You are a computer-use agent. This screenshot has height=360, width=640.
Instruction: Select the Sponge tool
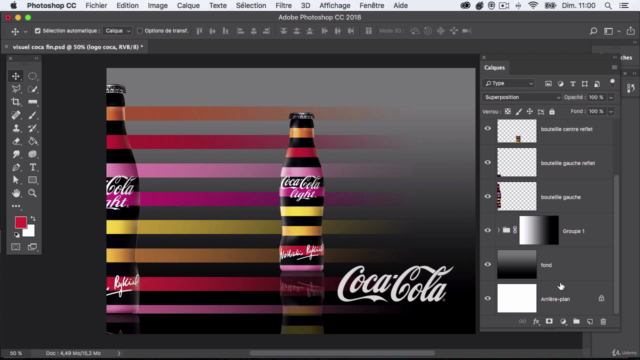coord(32,154)
